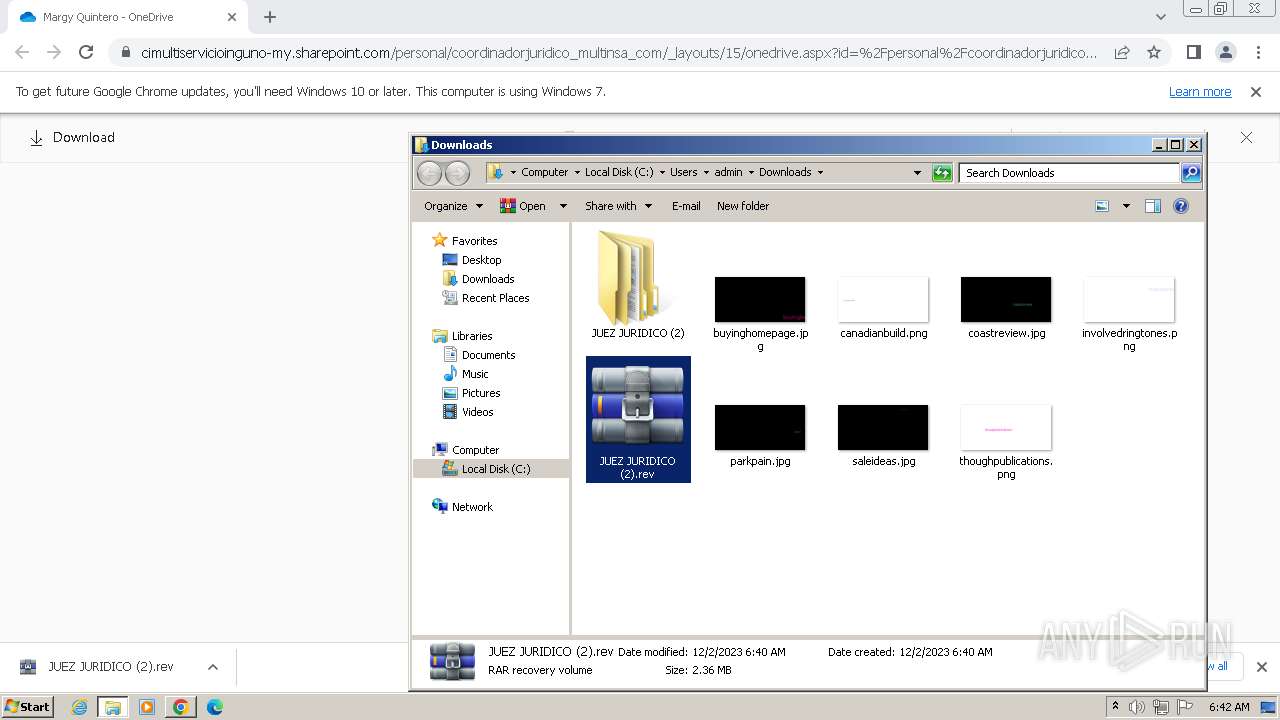
Task: Create a New folder
Action: [743, 206]
